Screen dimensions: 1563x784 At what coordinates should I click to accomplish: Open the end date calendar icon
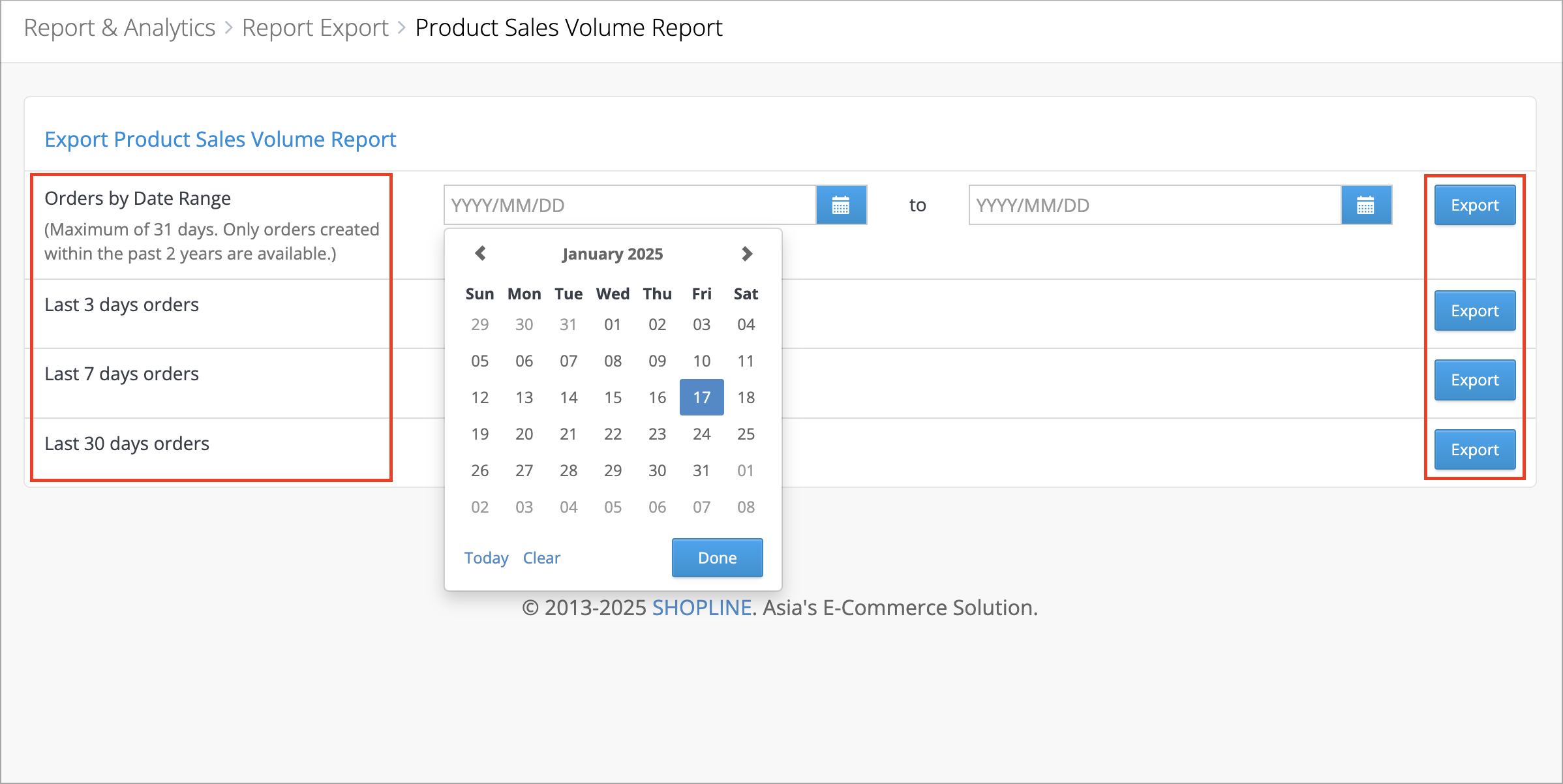coord(1366,205)
